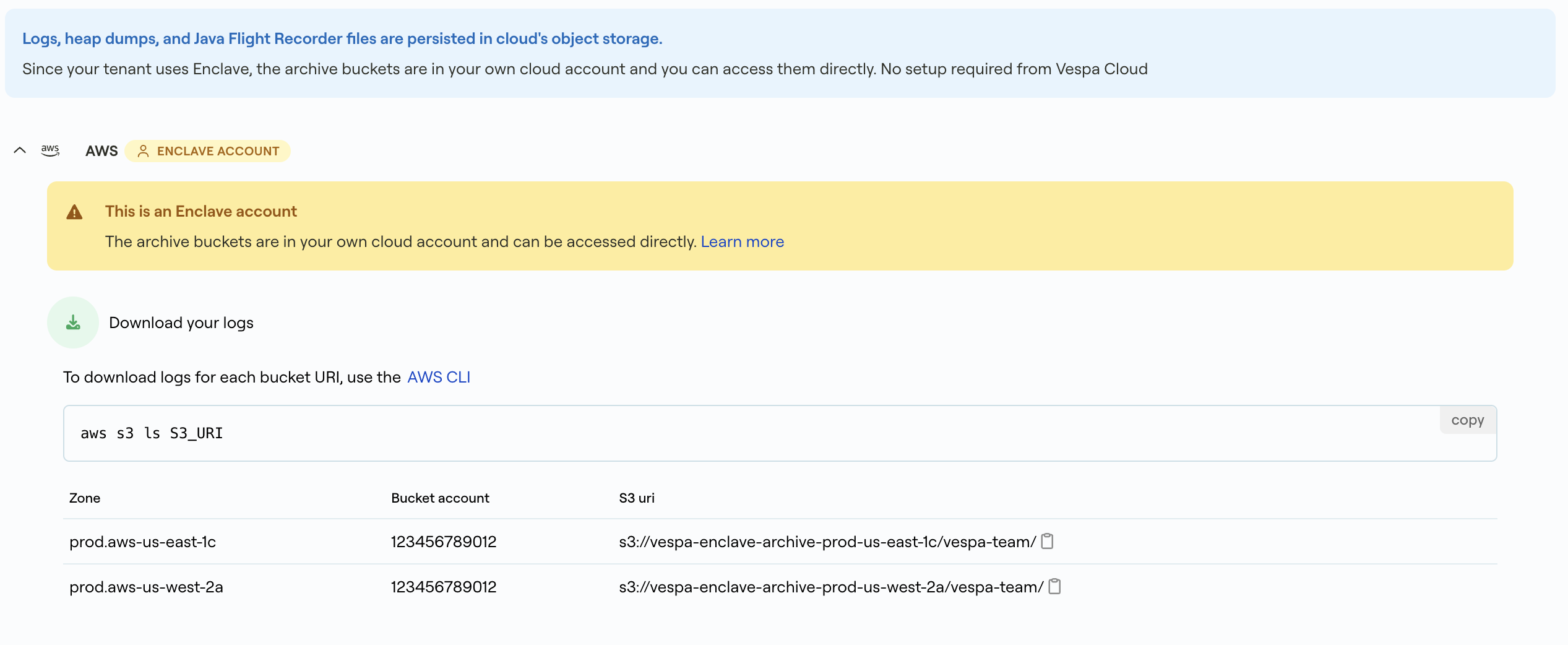
Task: Click the us-west-2a bucket account number
Action: tap(444, 587)
